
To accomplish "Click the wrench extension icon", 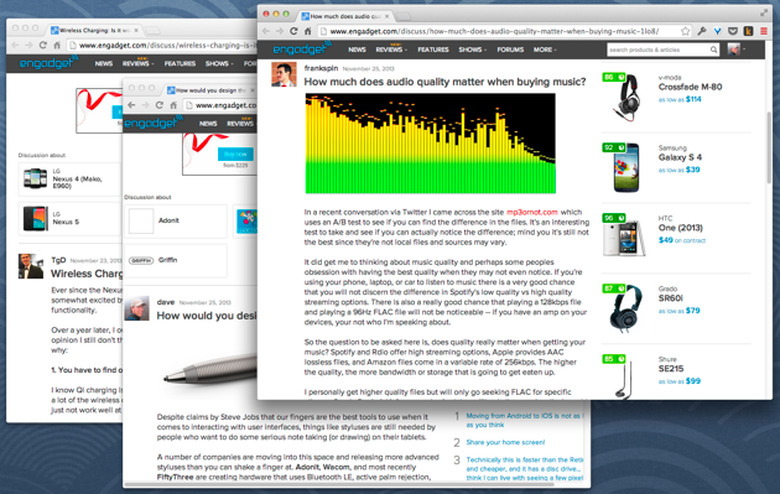I will (x=702, y=31).
